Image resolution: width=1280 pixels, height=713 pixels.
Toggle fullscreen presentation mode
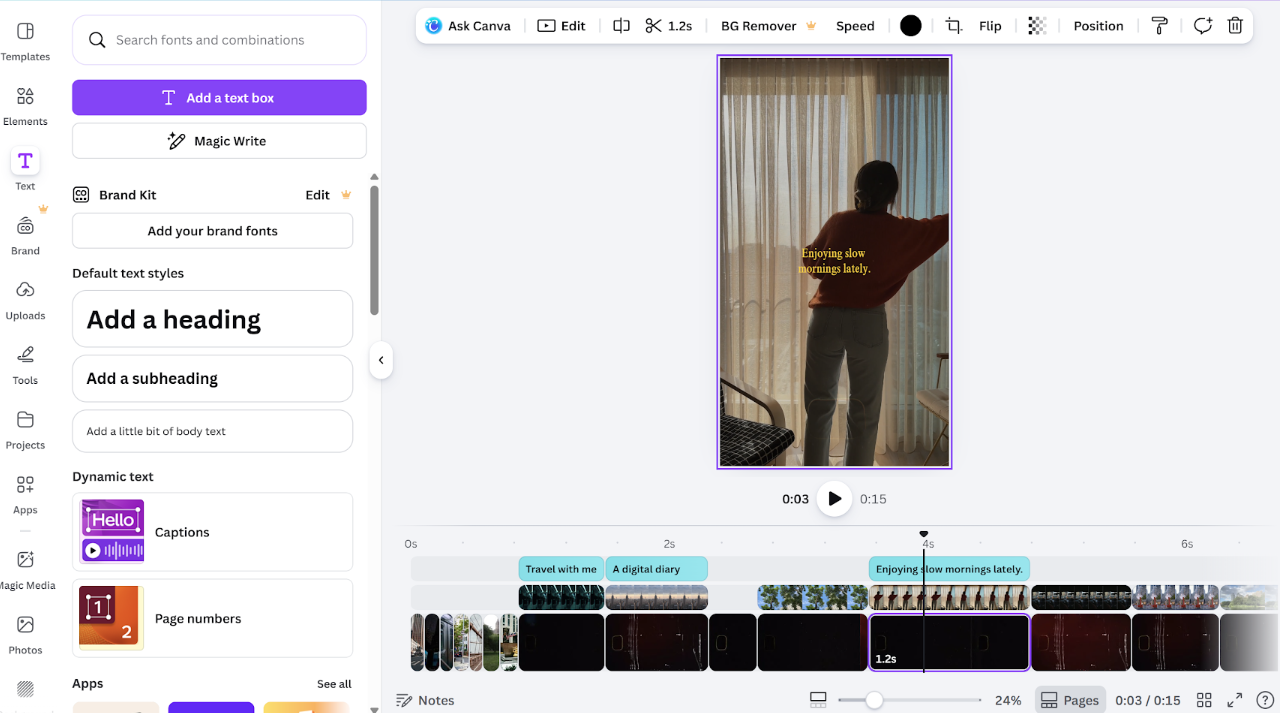(1235, 700)
